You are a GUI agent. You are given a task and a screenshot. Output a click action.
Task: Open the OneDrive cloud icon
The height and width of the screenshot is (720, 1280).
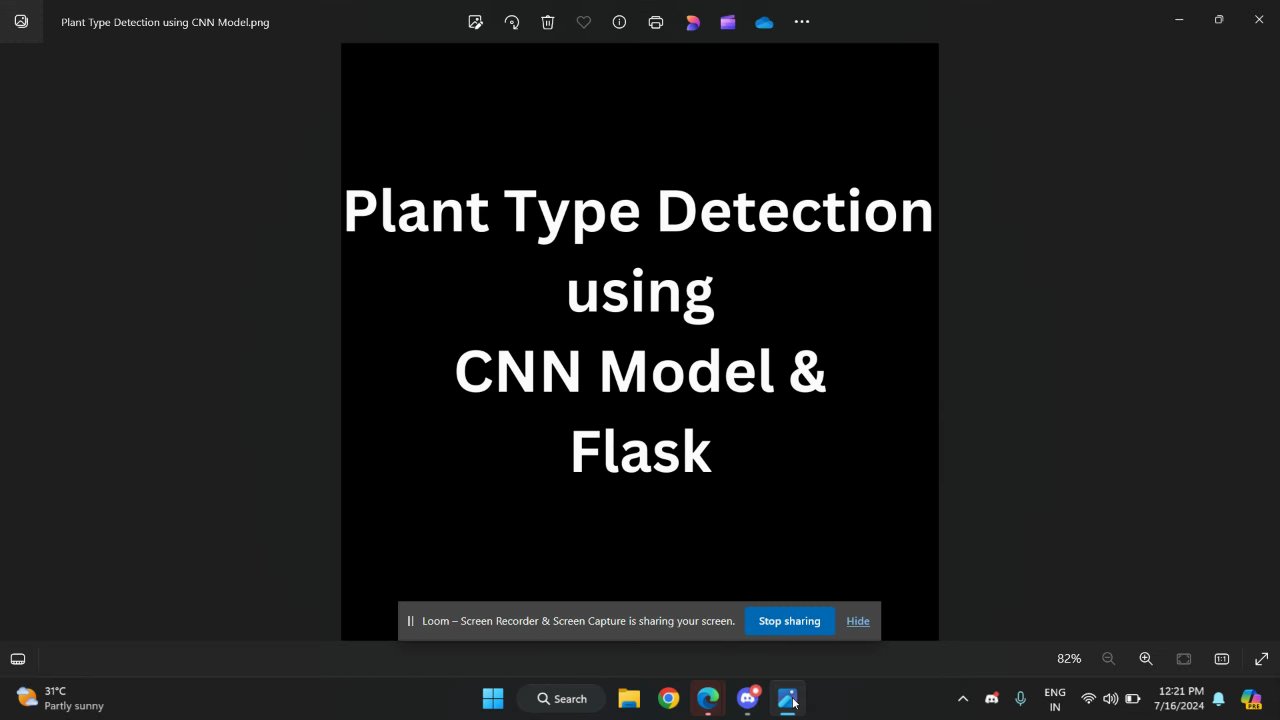[x=764, y=22]
